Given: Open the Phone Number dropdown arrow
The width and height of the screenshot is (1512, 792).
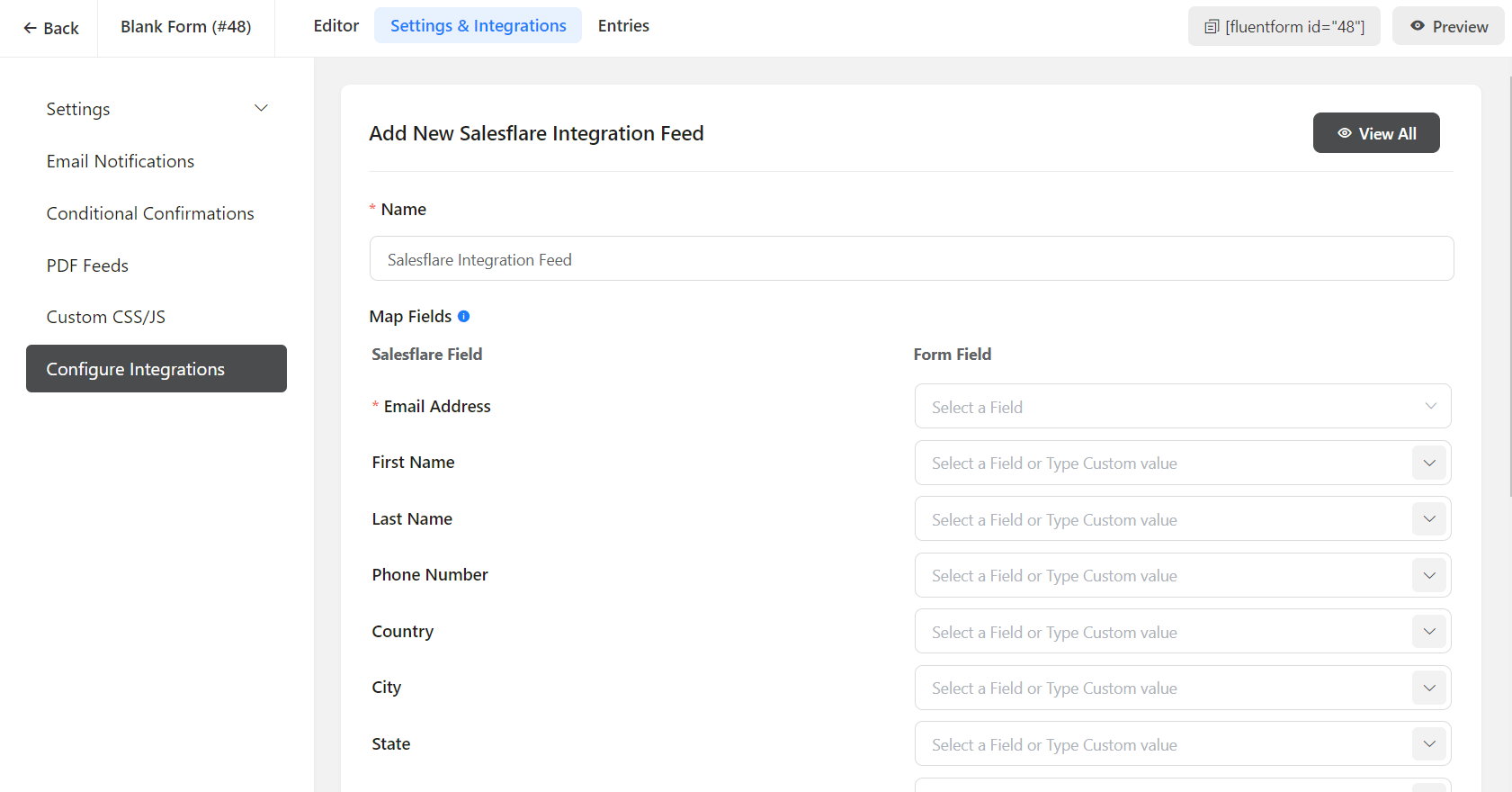Looking at the screenshot, I should tap(1428, 576).
